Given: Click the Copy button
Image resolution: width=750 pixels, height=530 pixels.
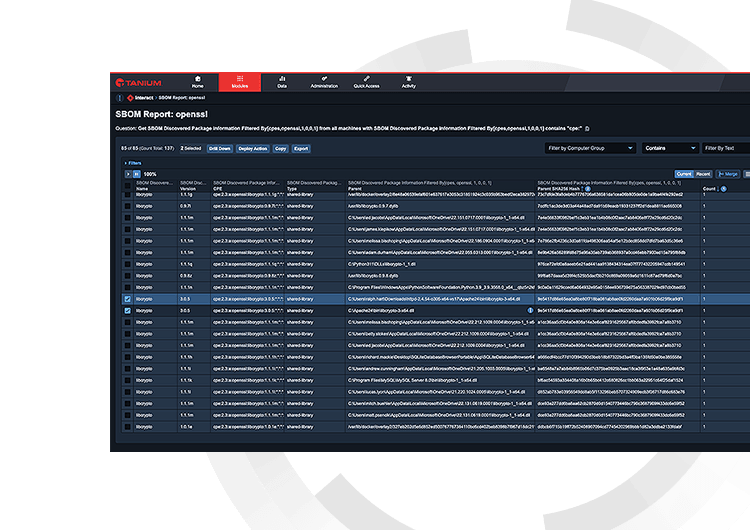Looking at the screenshot, I should coord(281,149).
